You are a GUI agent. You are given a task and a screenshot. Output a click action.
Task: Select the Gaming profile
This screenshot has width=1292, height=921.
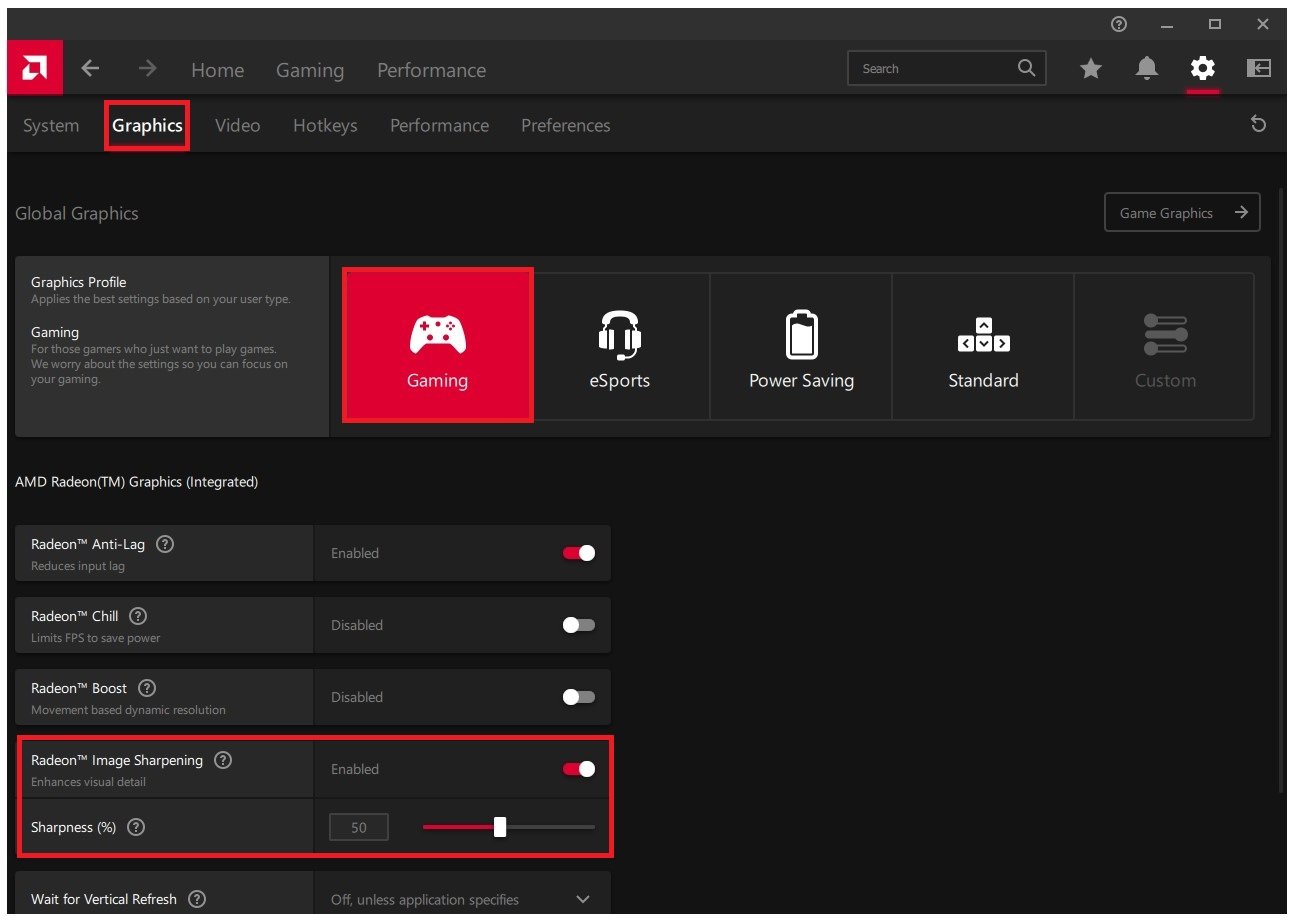[x=437, y=345]
